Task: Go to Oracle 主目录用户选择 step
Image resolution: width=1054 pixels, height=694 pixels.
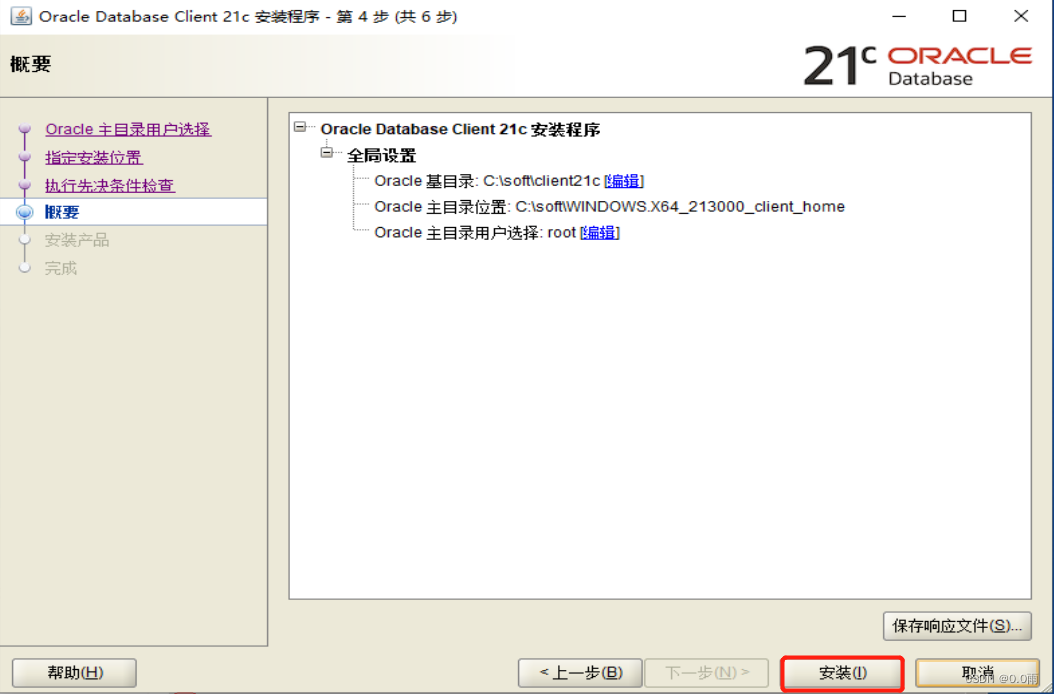Action: tap(128, 129)
